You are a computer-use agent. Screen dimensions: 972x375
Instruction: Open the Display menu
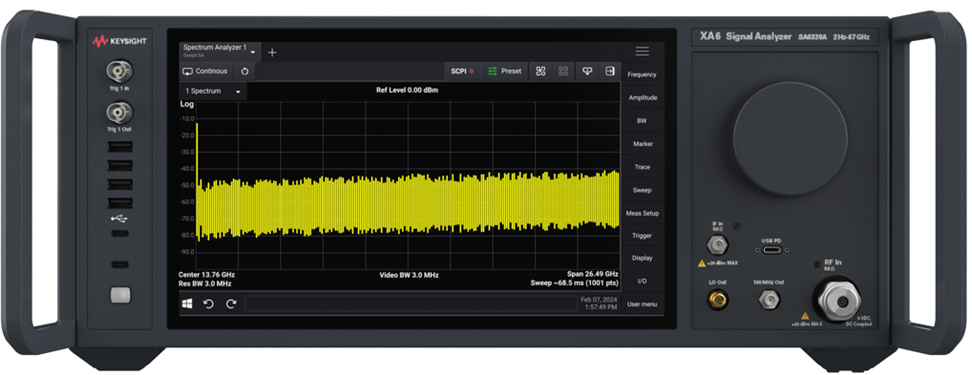coord(642,258)
